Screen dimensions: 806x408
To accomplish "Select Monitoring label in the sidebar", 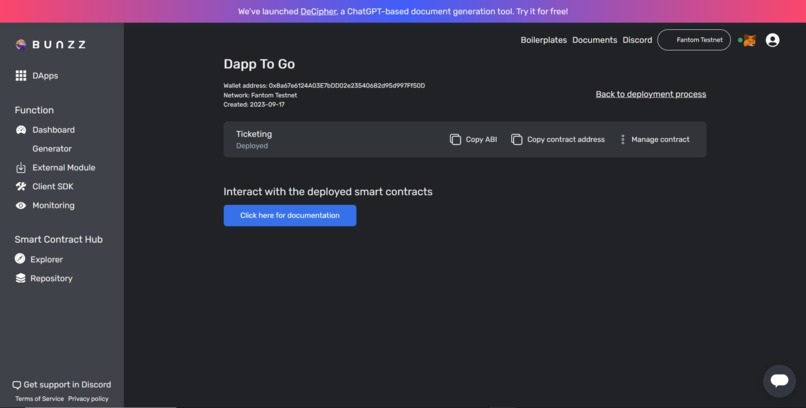I will (x=53, y=206).
